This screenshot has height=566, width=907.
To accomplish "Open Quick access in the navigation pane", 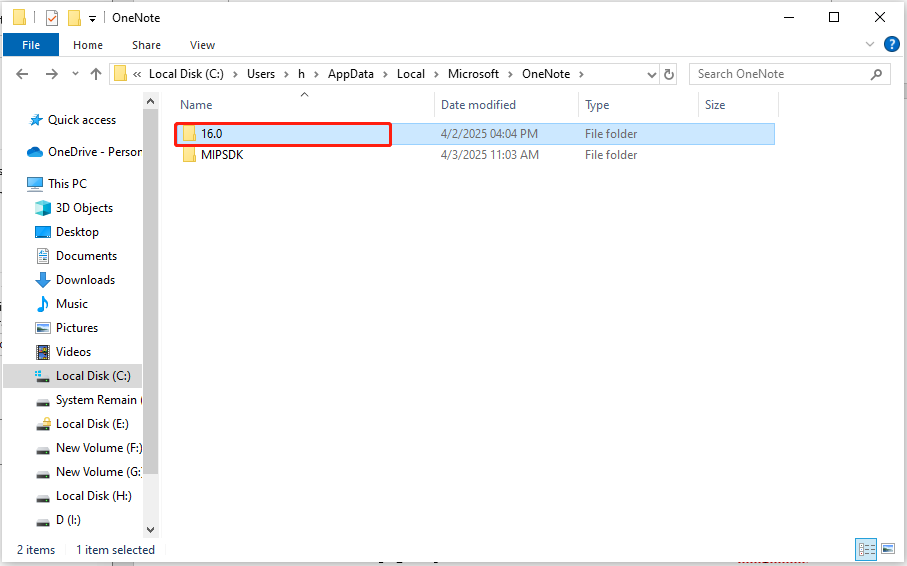I will coord(73,120).
